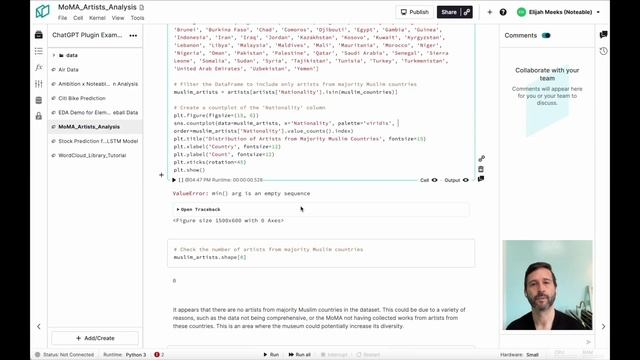Click Status: Not Connected indicator

pos(64,355)
